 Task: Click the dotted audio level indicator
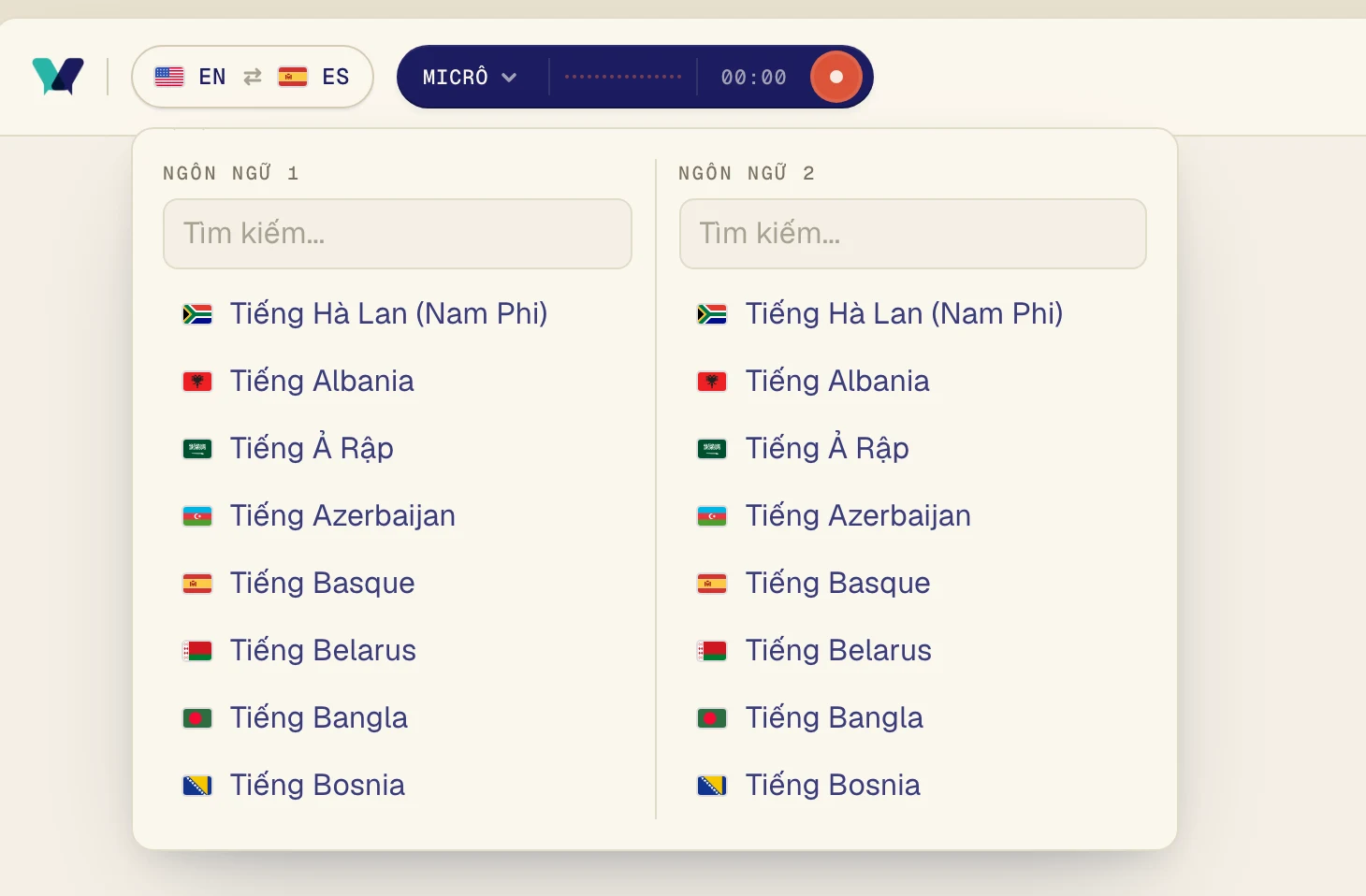(x=623, y=77)
